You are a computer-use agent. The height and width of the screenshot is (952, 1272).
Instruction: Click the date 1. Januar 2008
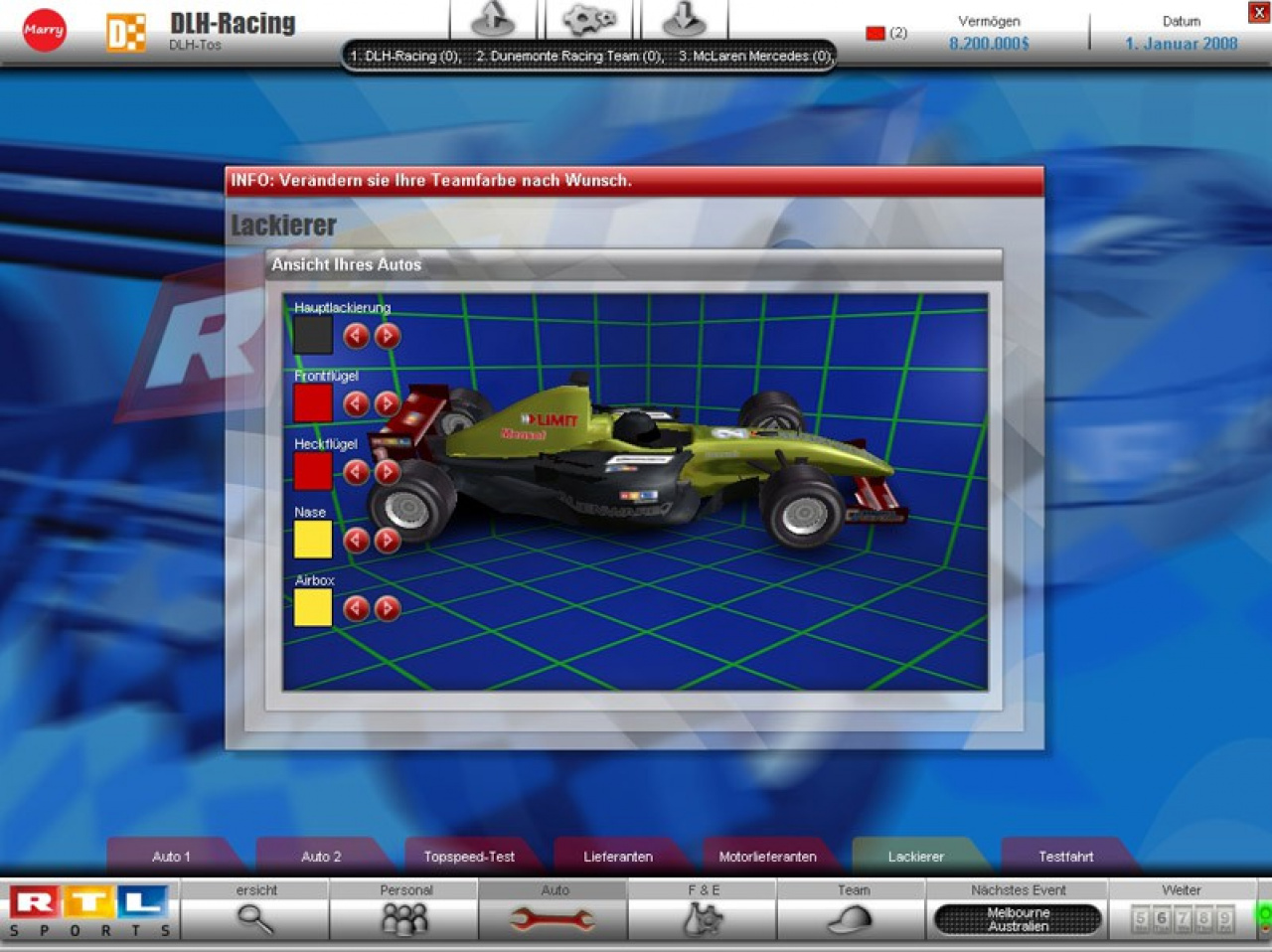pos(1181,44)
